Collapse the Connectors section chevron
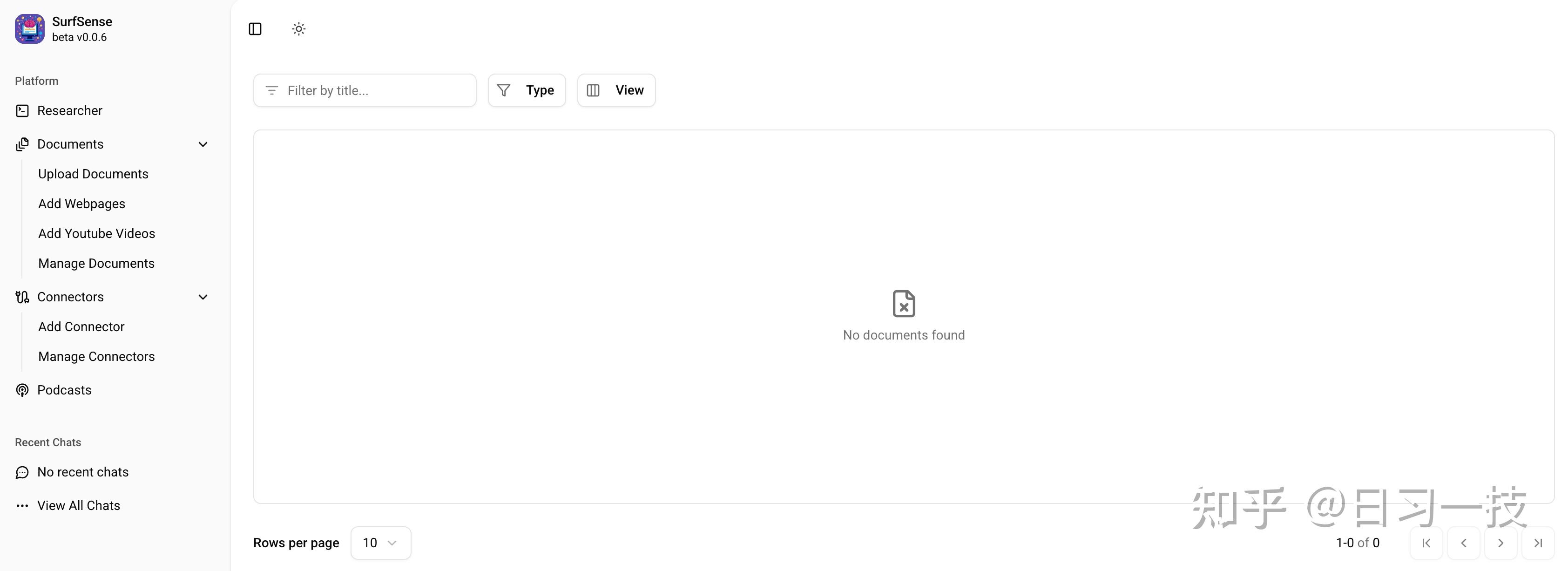Viewport: 1568px width, 571px height. coord(203,297)
